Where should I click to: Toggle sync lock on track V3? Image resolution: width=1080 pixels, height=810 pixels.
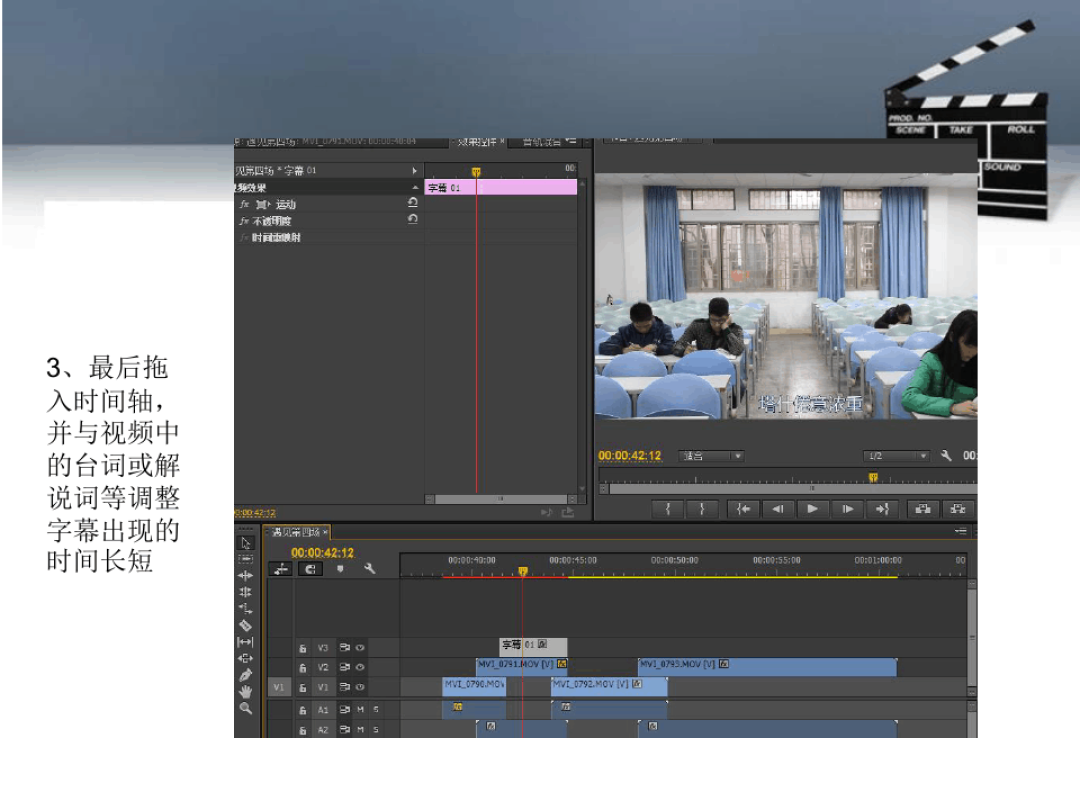click(x=344, y=647)
